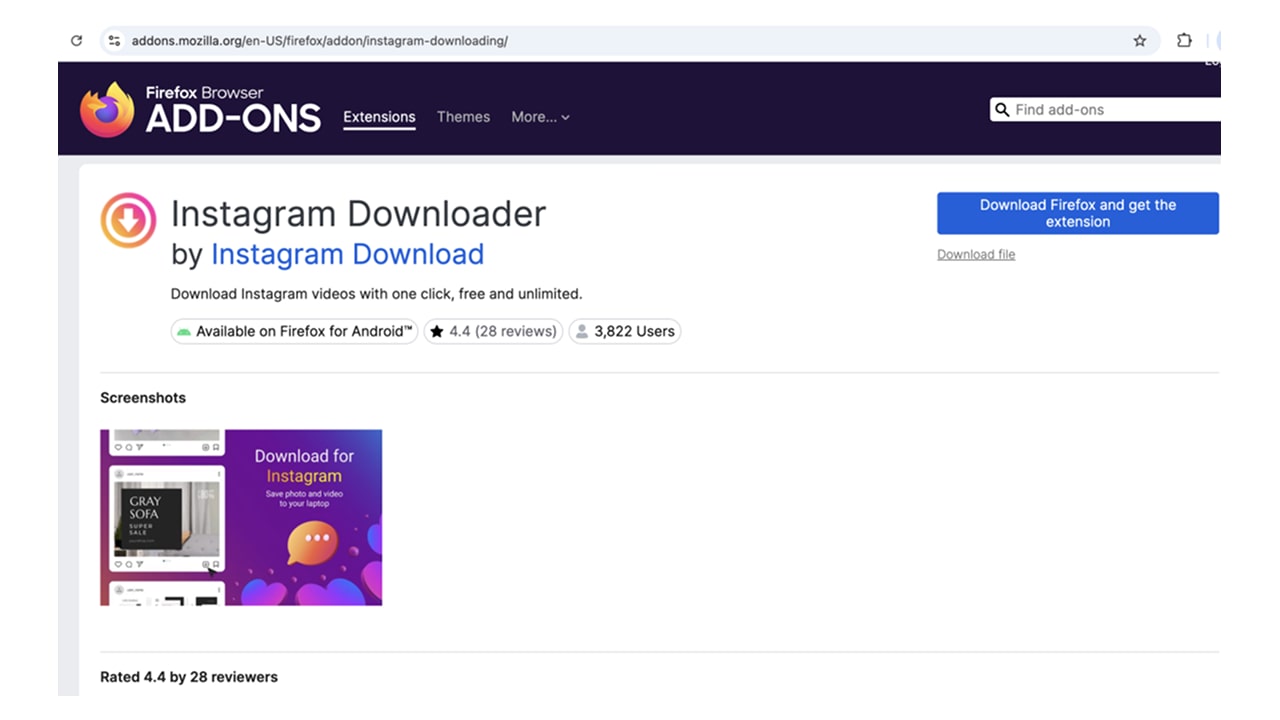Click the 3,822 Users count text

[634, 331]
